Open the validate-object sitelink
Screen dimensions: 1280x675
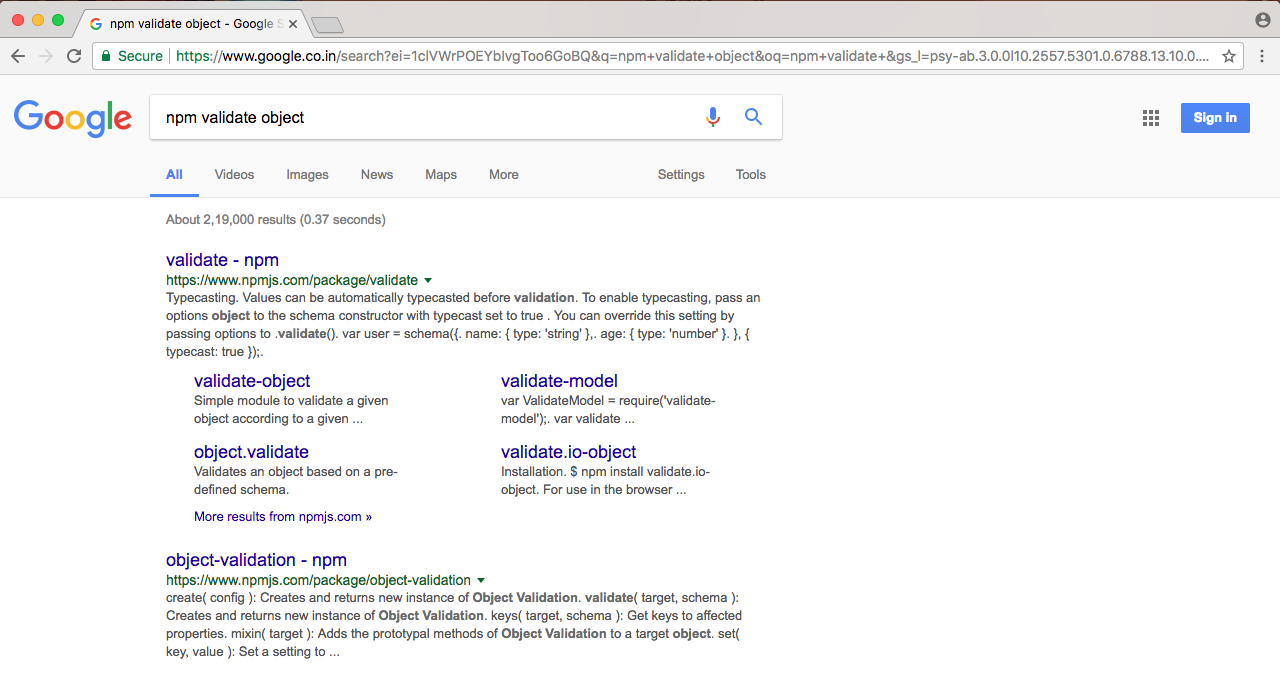pos(252,381)
